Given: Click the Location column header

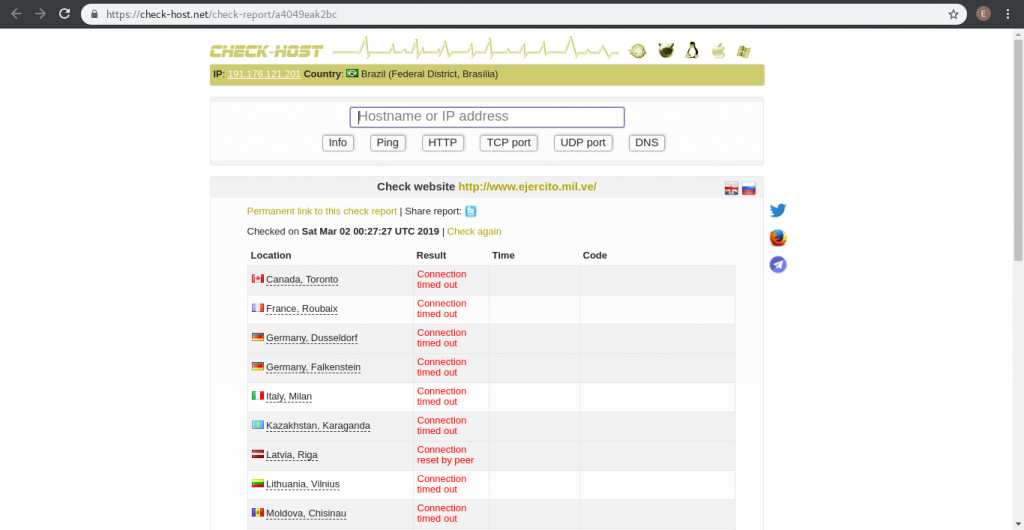Looking at the screenshot, I should (271, 255).
